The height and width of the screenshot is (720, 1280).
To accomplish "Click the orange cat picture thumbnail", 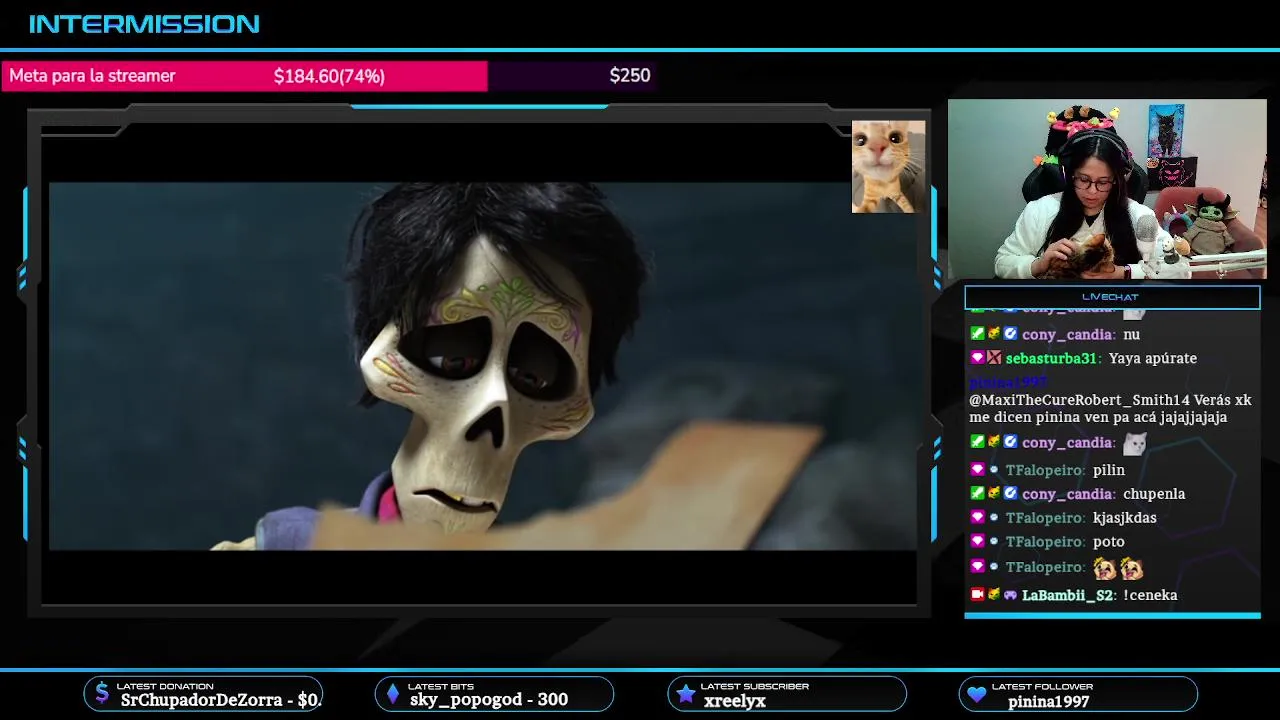I will (x=888, y=166).
